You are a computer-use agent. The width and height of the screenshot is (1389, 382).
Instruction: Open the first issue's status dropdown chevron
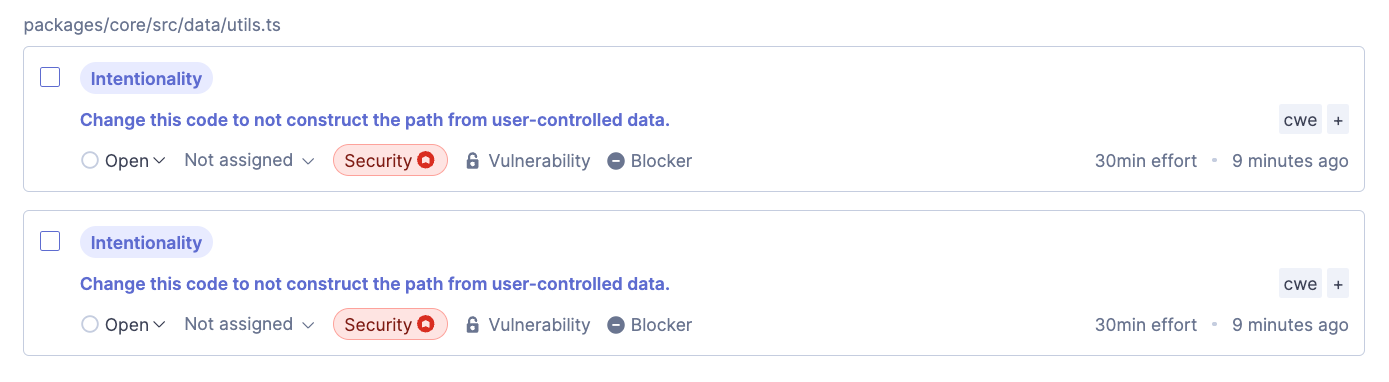(x=159, y=161)
